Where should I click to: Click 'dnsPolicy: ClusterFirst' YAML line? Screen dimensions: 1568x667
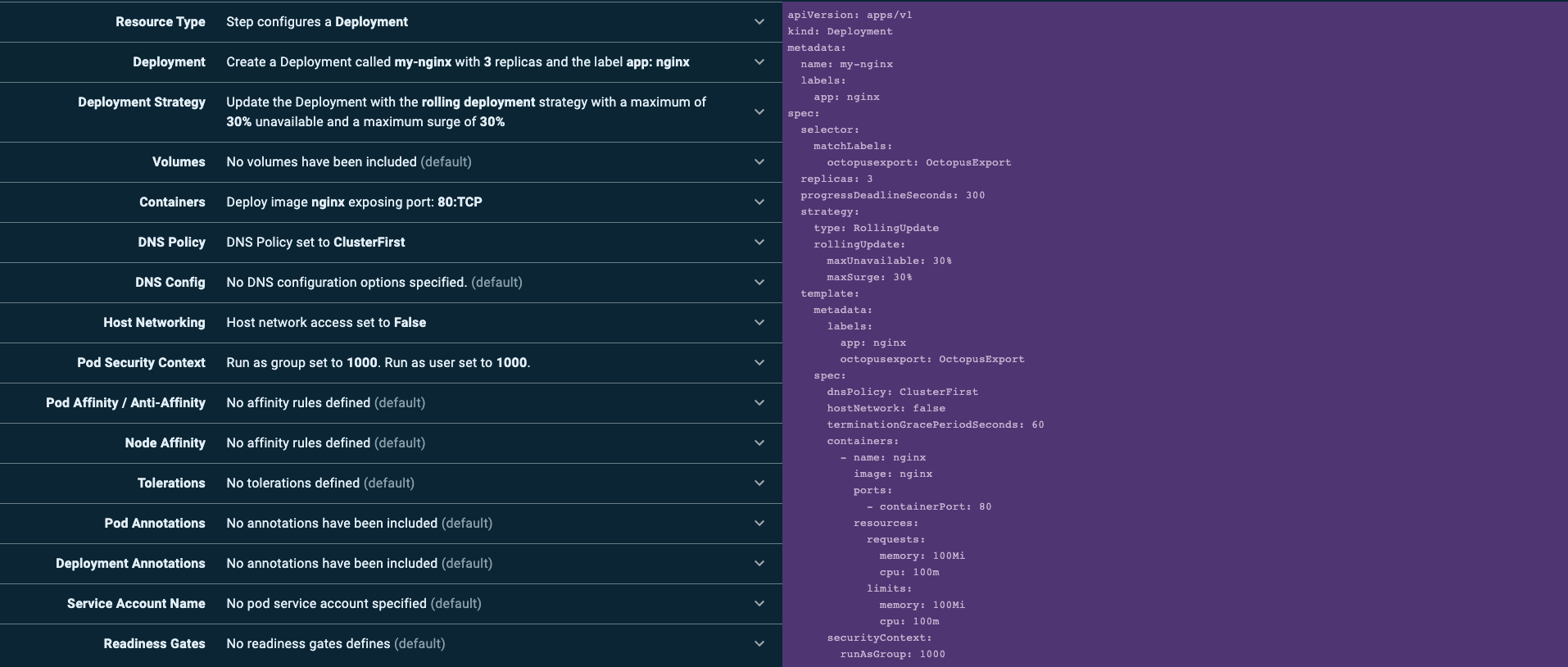point(902,392)
